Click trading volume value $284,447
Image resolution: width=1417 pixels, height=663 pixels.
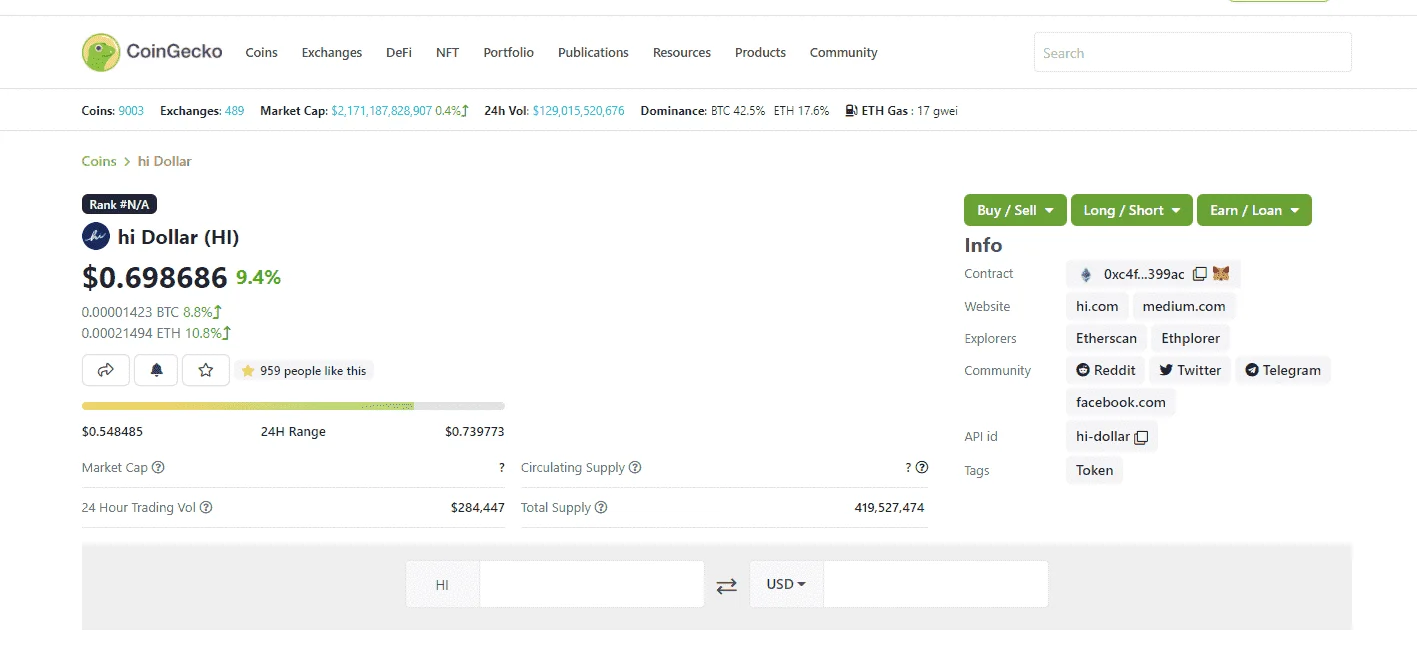[x=478, y=508]
